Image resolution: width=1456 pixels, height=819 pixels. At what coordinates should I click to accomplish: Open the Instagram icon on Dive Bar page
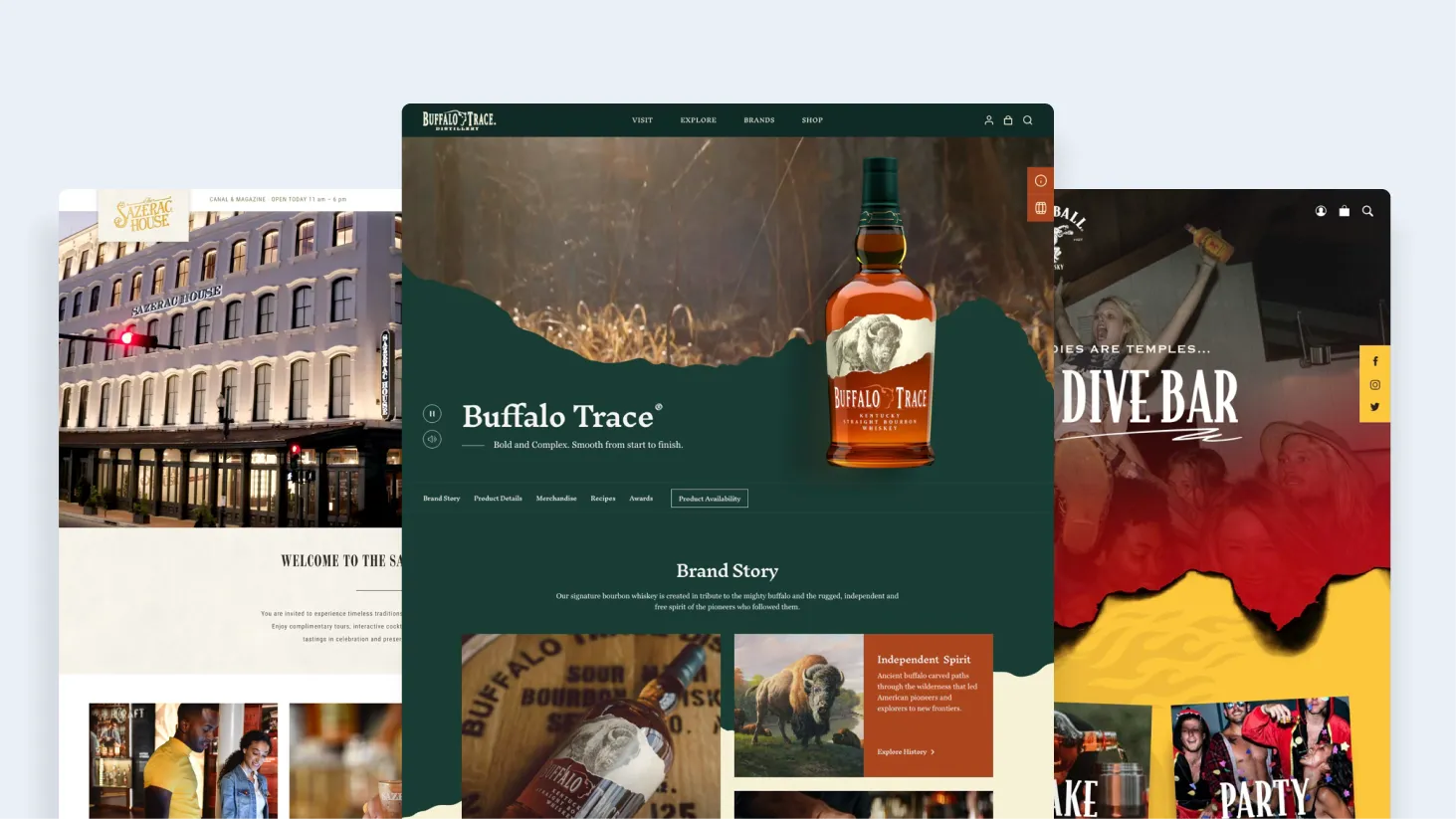coord(1375,385)
